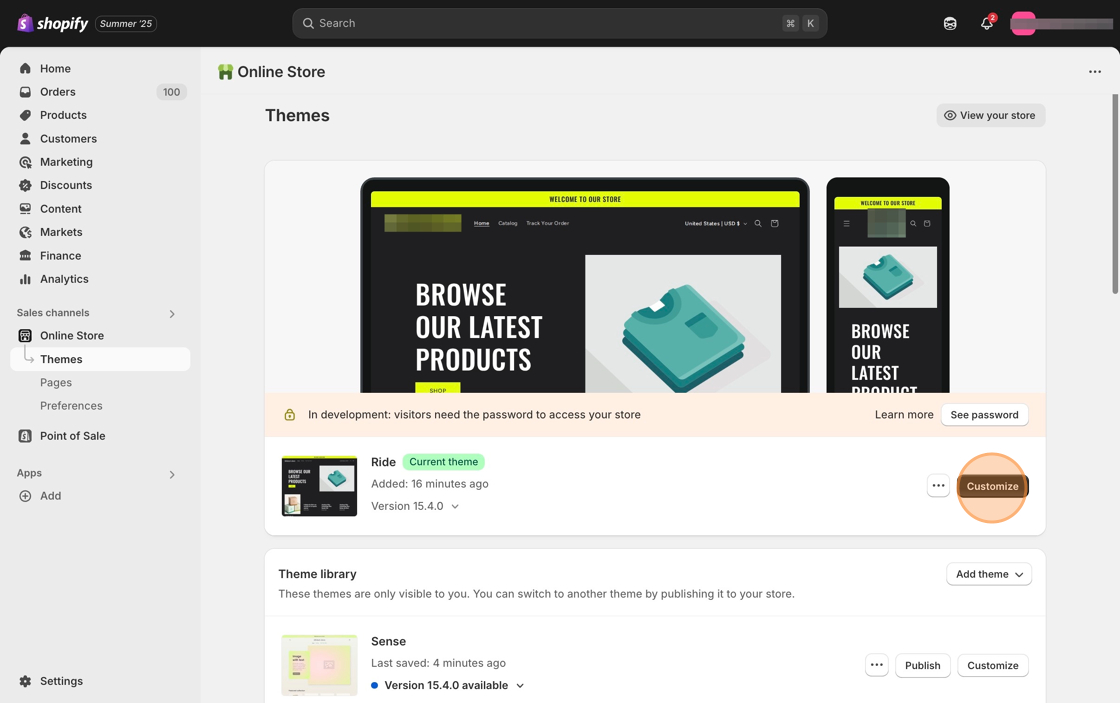Go to Orders in the sidebar

click(58, 92)
